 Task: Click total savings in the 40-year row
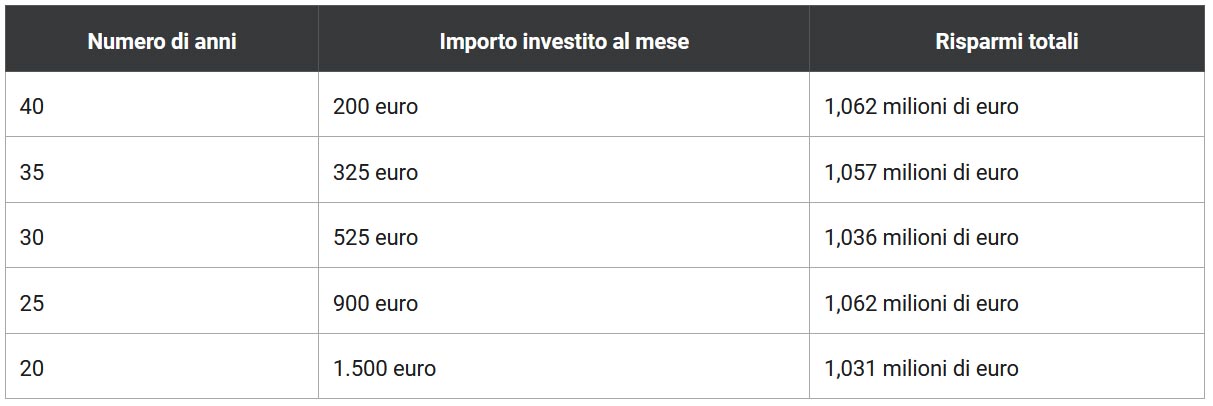pyautogui.click(x=921, y=106)
